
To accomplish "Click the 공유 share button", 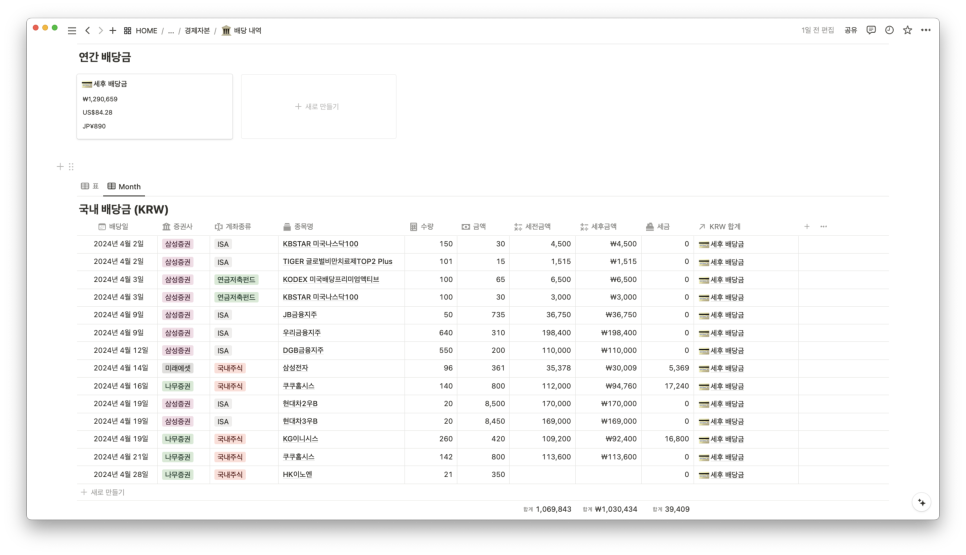I will pyautogui.click(x=851, y=30).
